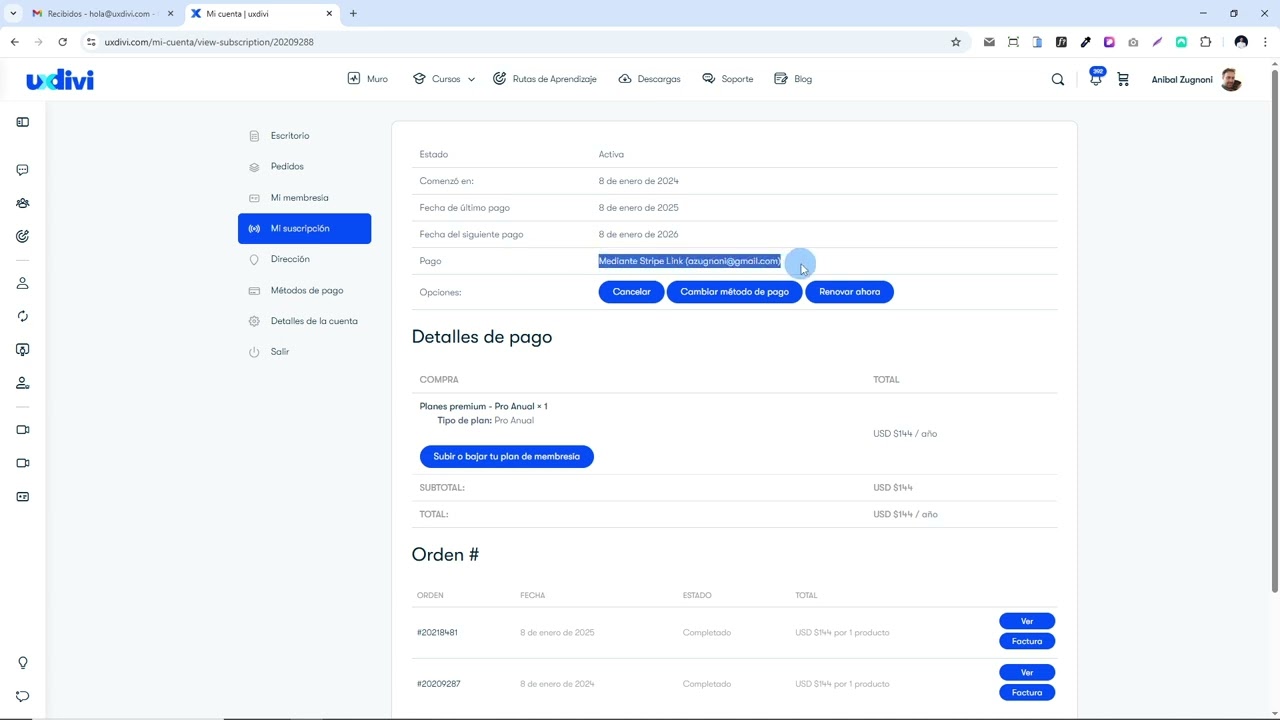Open Blog in the top navigation
This screenshot has height=720, width=1280.
[x=793, y=79]
